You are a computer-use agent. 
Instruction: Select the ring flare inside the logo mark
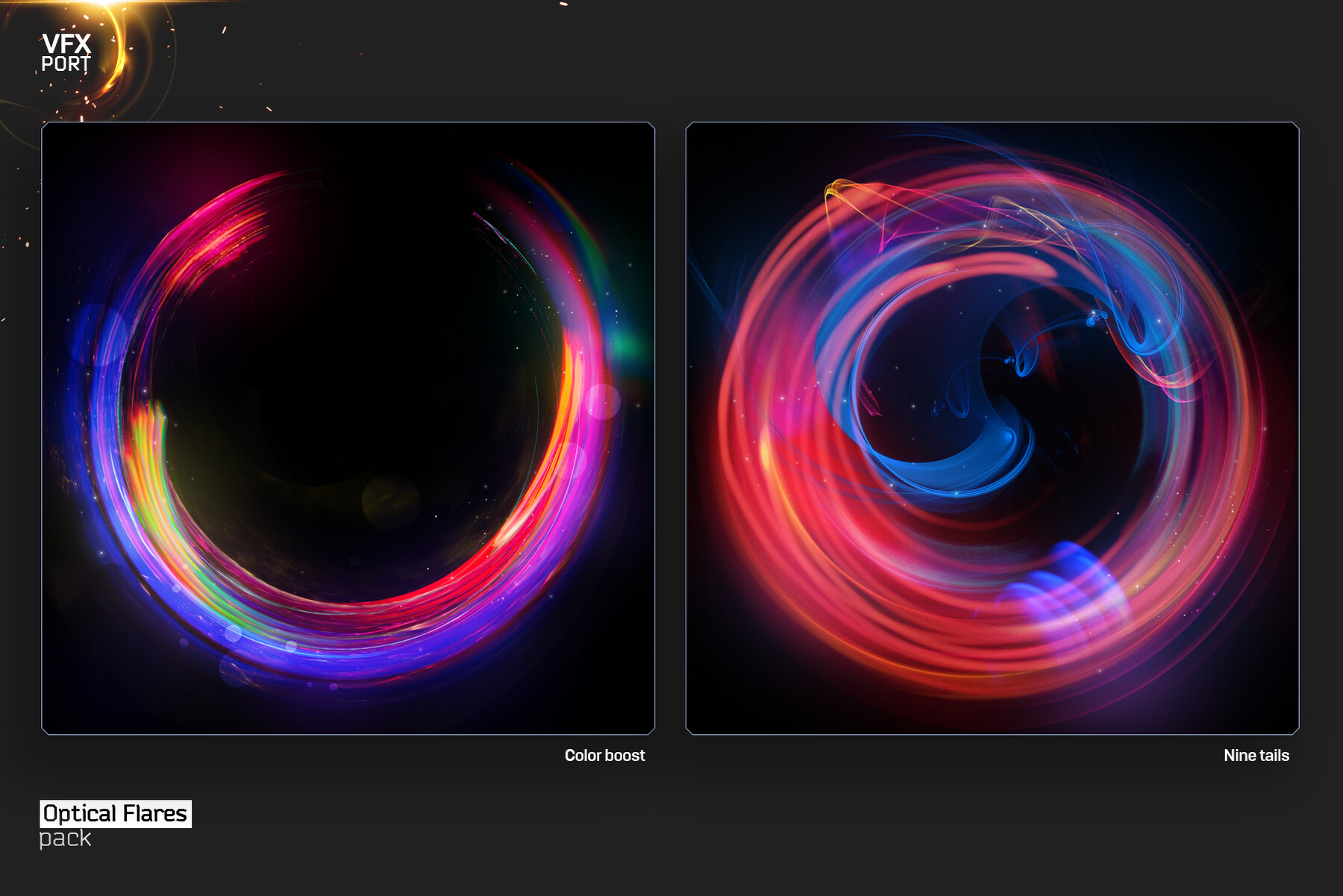123,75
